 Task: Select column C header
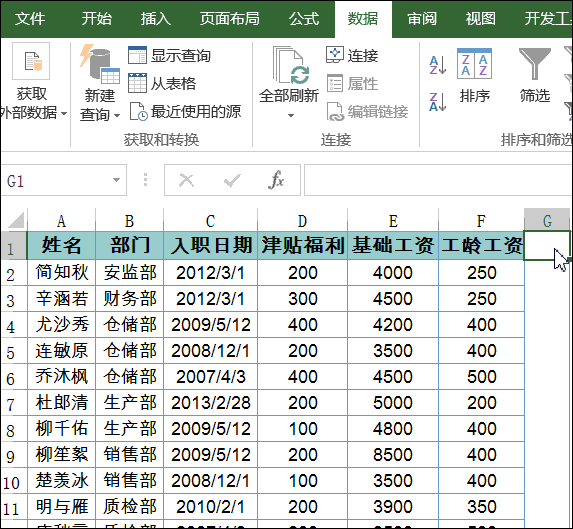point(210,221)
